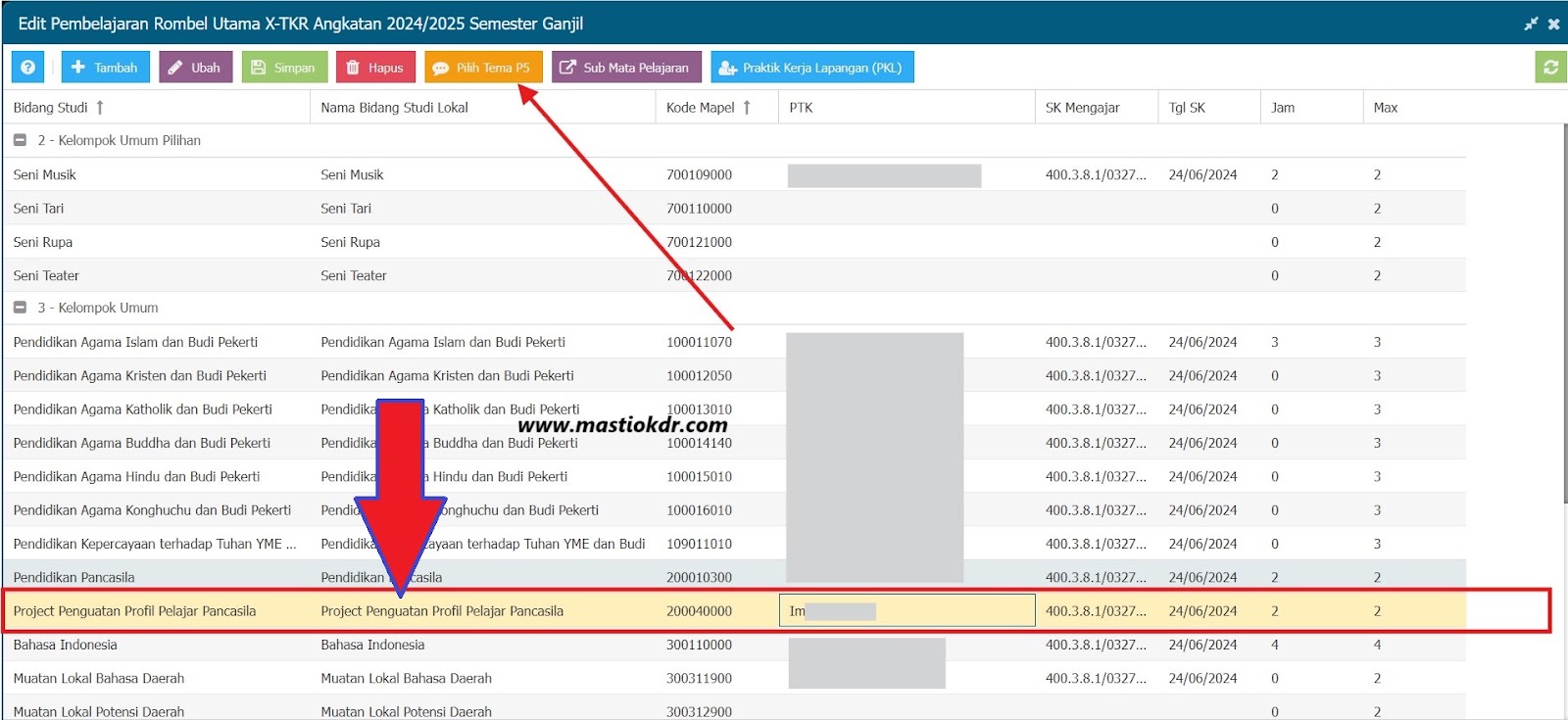
Task: Select the Pendidikan Pancasila row
Action: pyautogui.click(x=735, y=577)
